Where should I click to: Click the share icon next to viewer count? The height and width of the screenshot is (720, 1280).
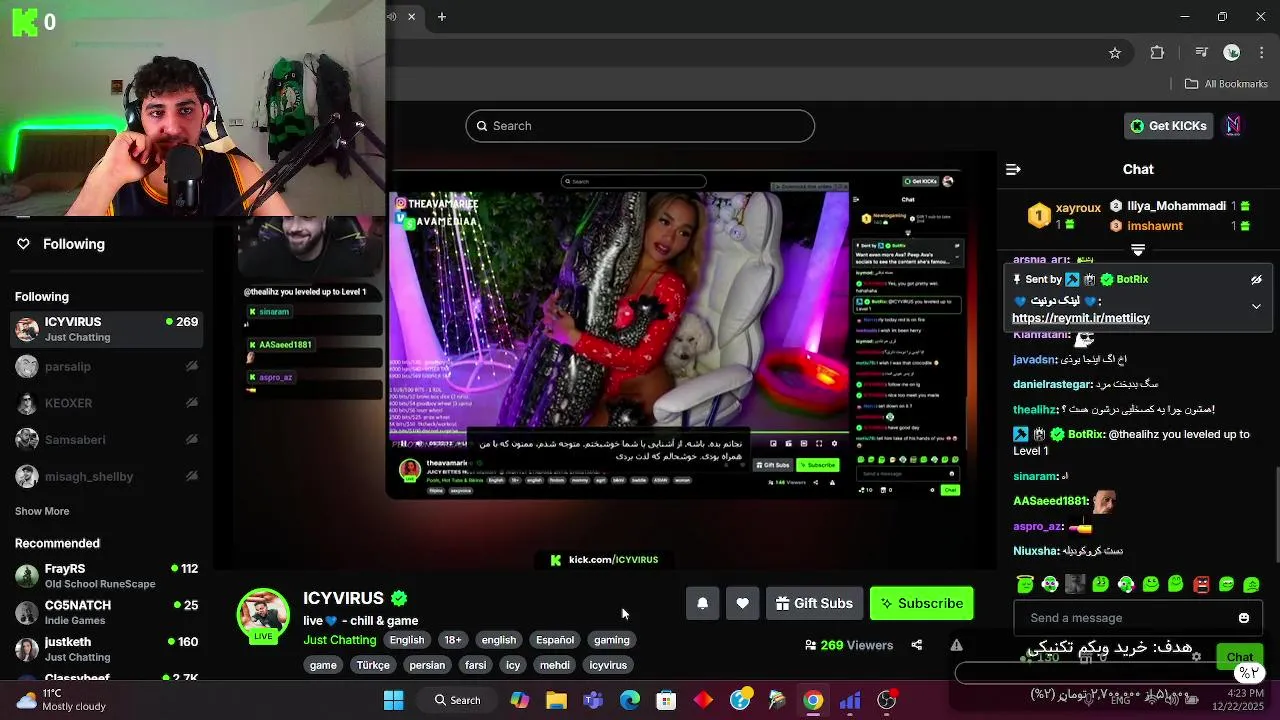tap(916, 645)
